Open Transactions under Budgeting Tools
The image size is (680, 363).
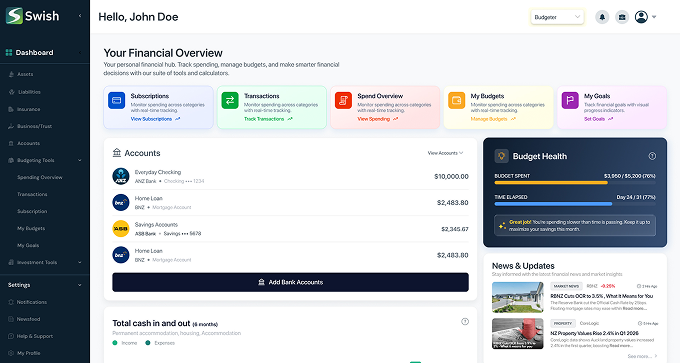coord(32,194)
